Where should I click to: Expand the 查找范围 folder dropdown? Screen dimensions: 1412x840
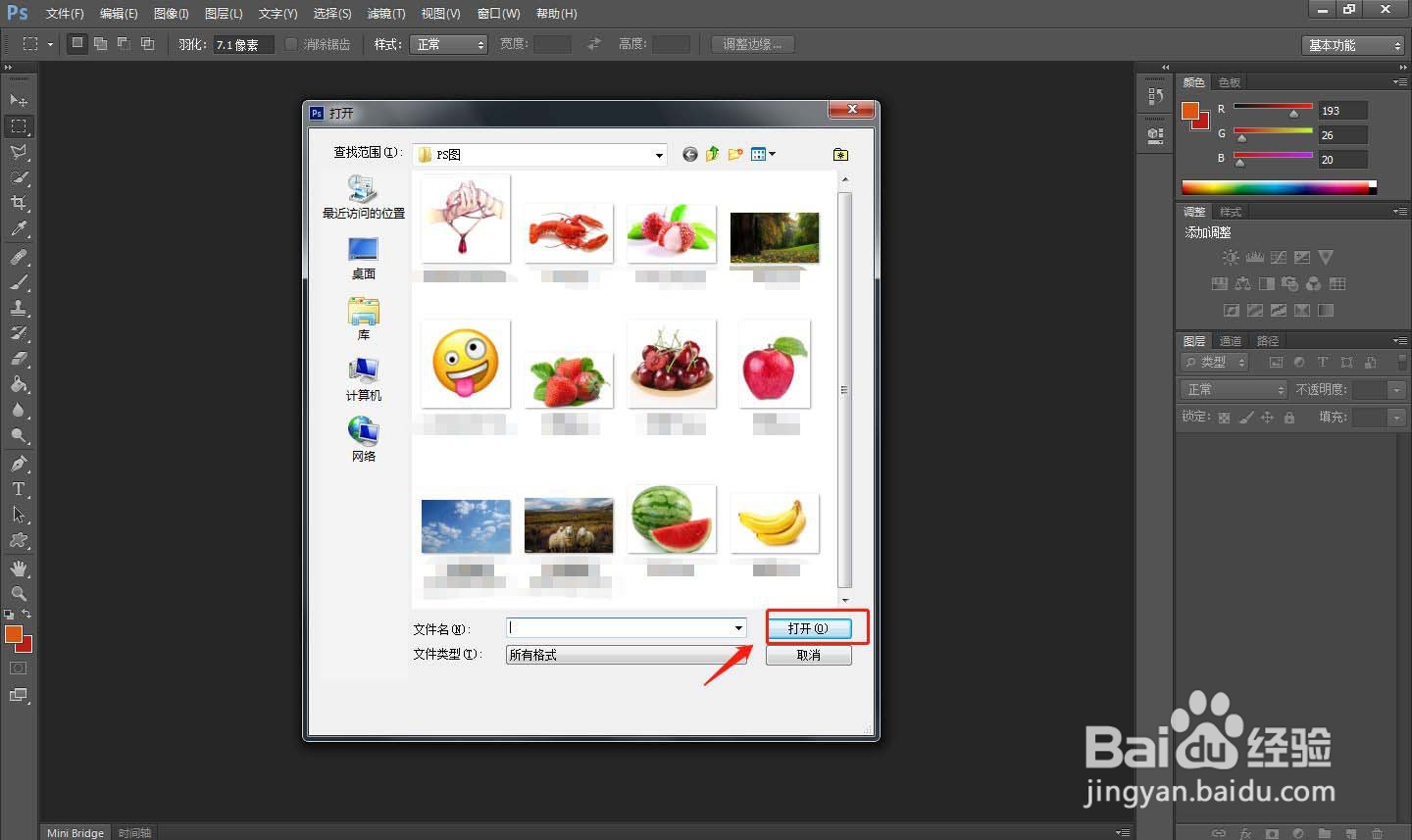pyautogui.click(x=659, y=155)
